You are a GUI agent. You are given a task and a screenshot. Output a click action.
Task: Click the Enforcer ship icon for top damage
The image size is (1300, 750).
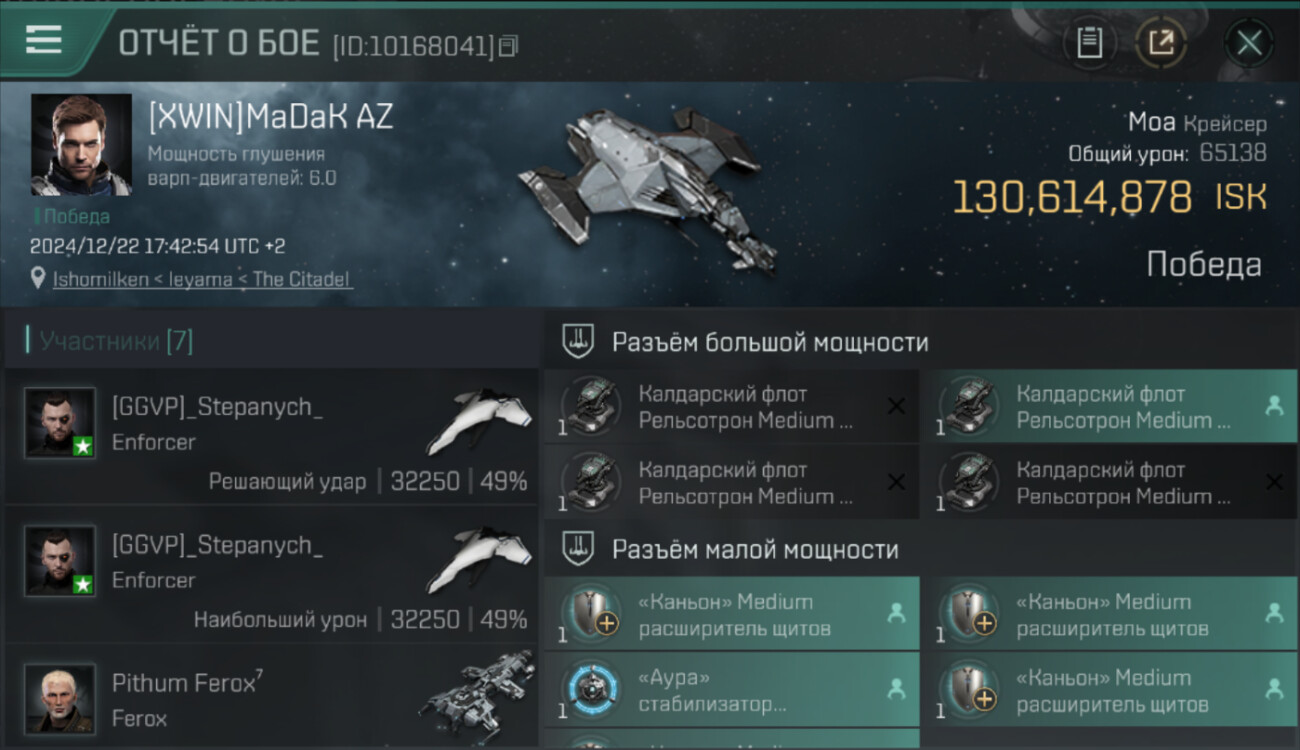(x=478, y=562)
